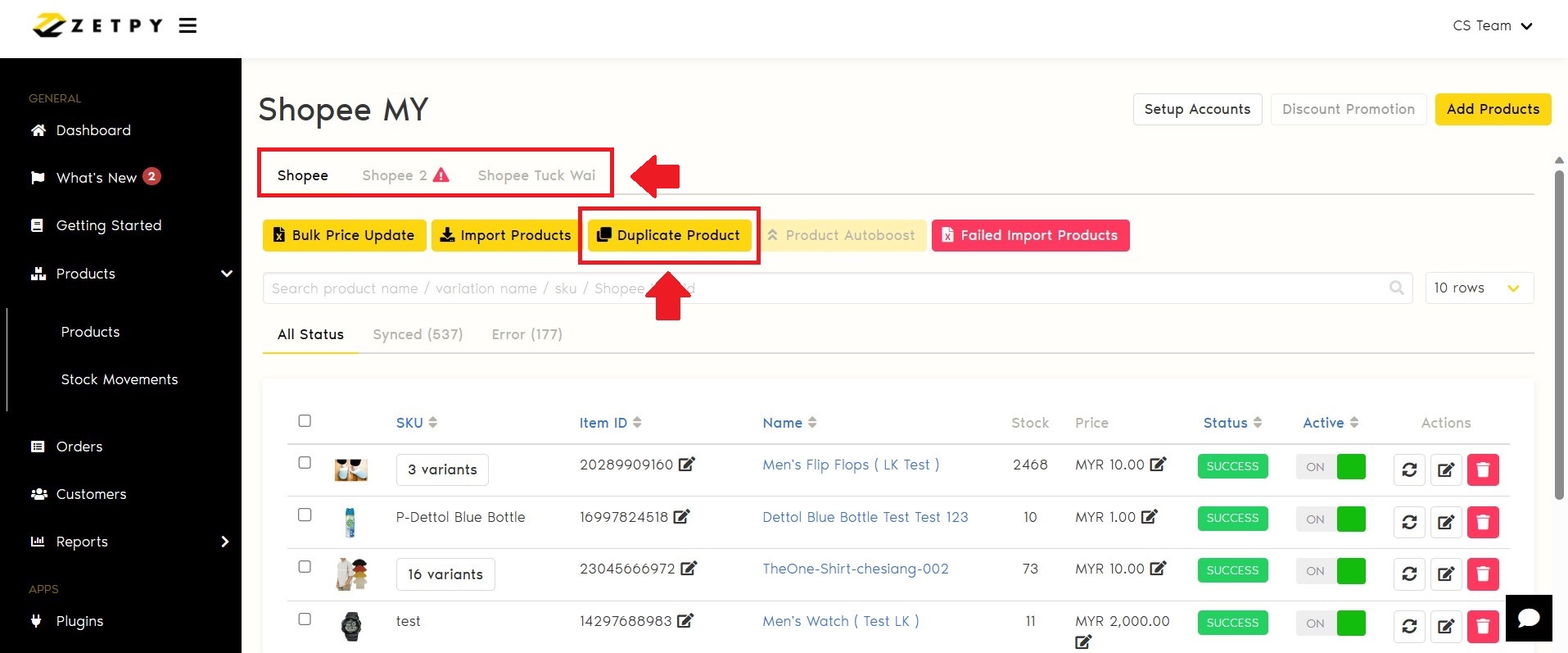
Task: Check the box for Men's Flip Flops row
Action: click(x=305, y=462)
